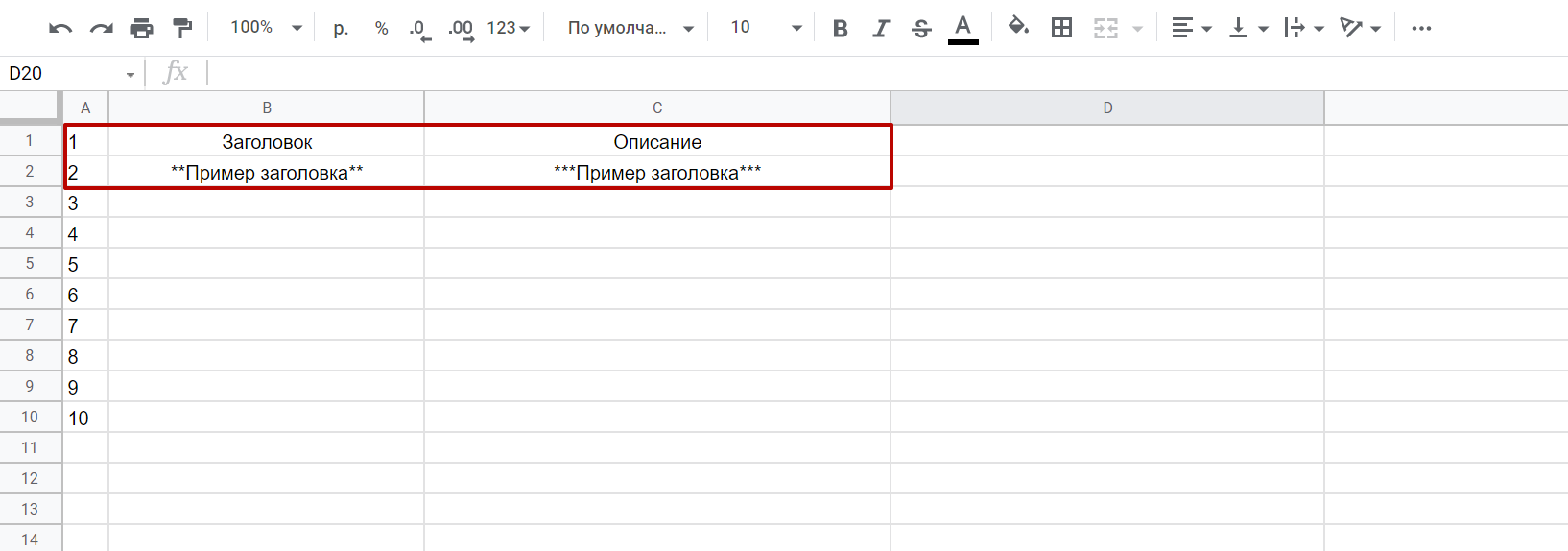1568x551 pixels.
Task: Click the Print icon
Action: (141, 28)
